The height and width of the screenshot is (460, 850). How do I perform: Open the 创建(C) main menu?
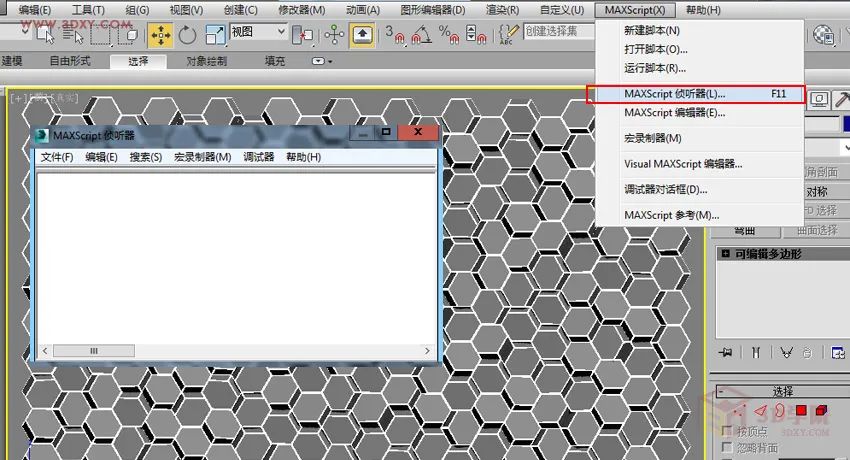tap(241, 10)
